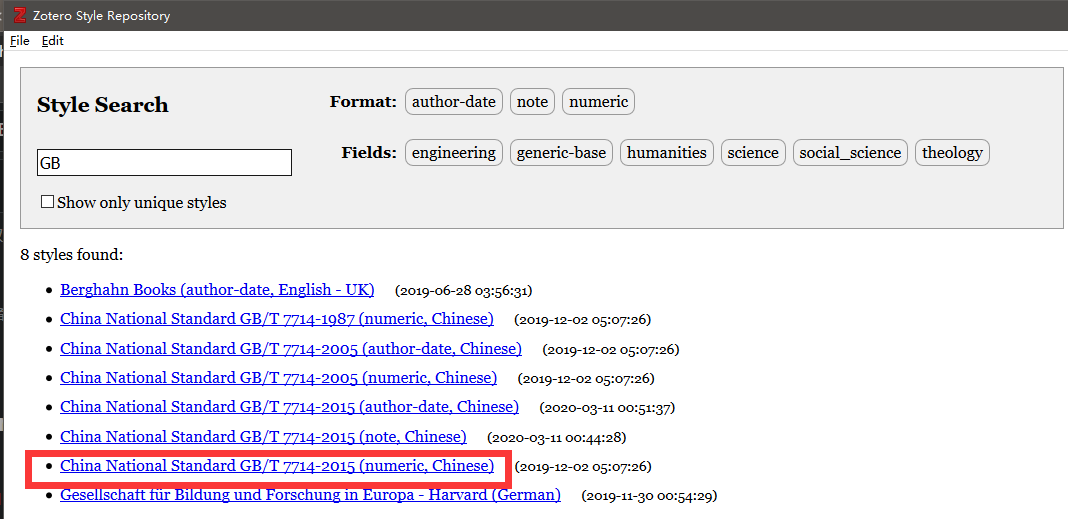The height and width of the screenshot is (519, 1068).
Task: Click the Fields: label
Action: (x=369, y=153)
